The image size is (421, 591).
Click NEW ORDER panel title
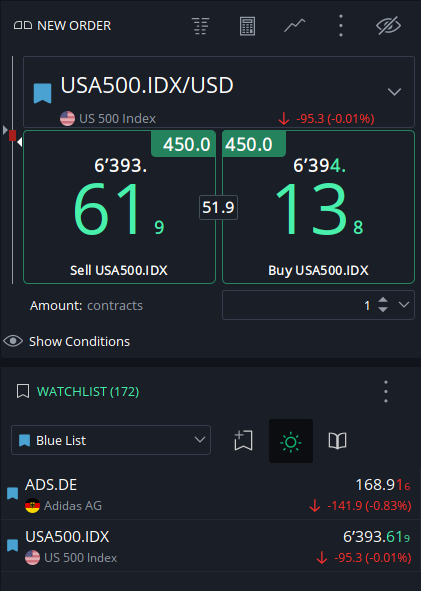(74, 26)
